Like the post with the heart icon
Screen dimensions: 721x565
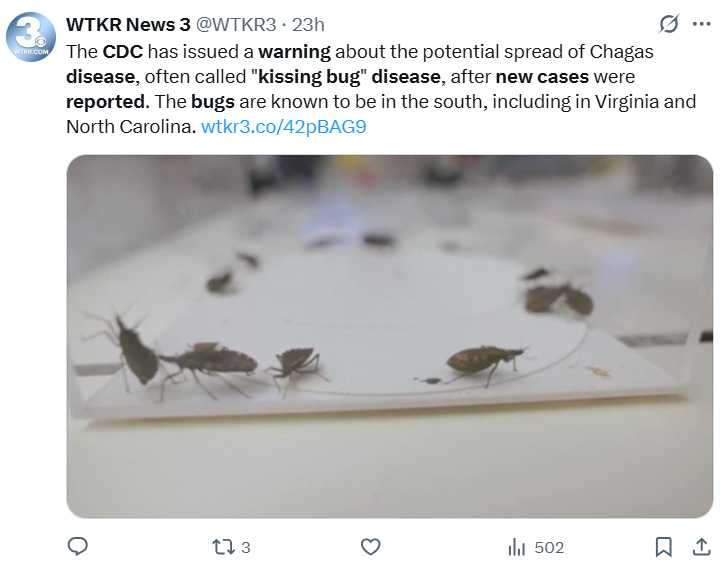370,547
